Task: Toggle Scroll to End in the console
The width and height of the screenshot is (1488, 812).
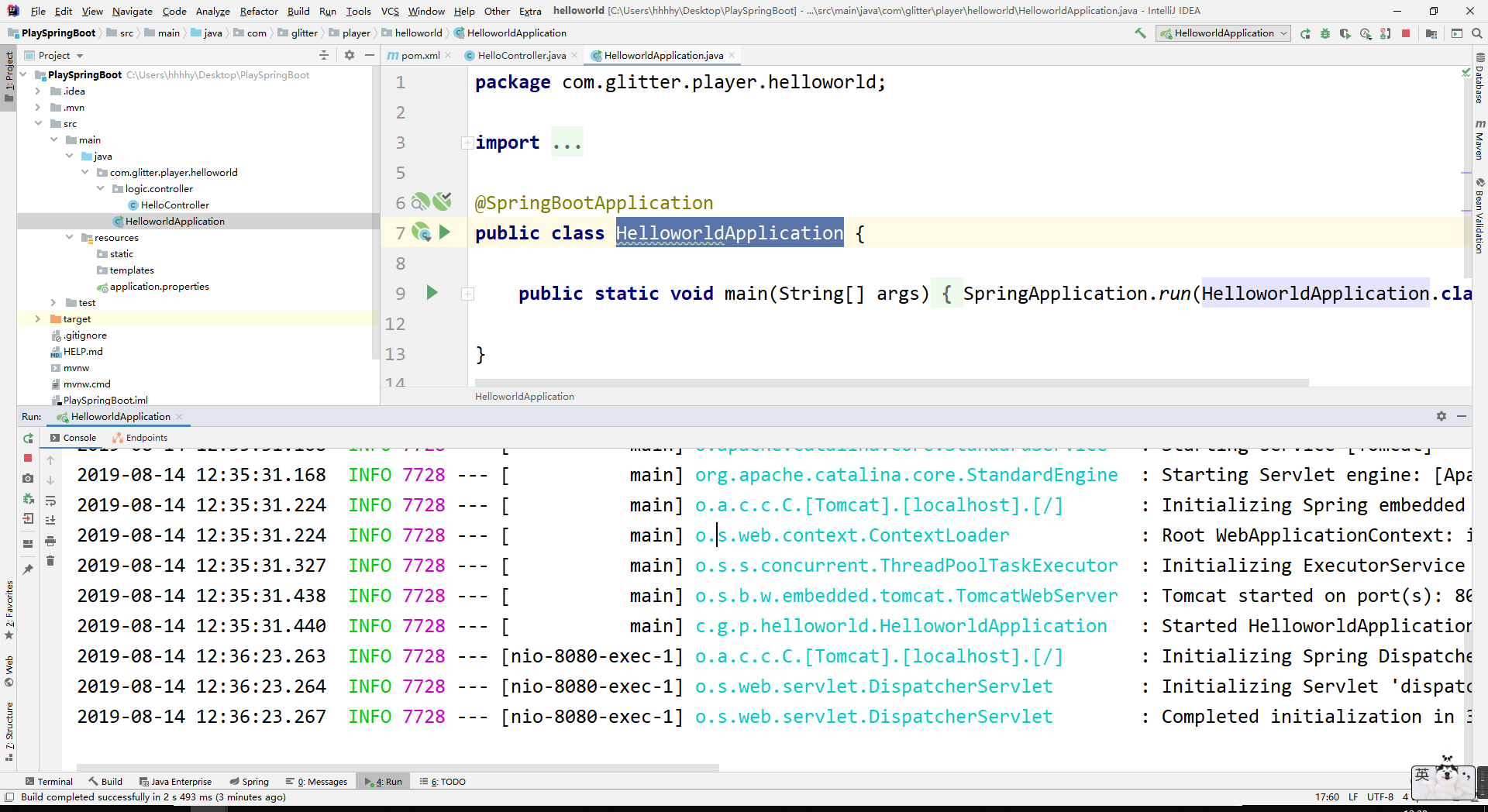Action: [x=50, y=521]
